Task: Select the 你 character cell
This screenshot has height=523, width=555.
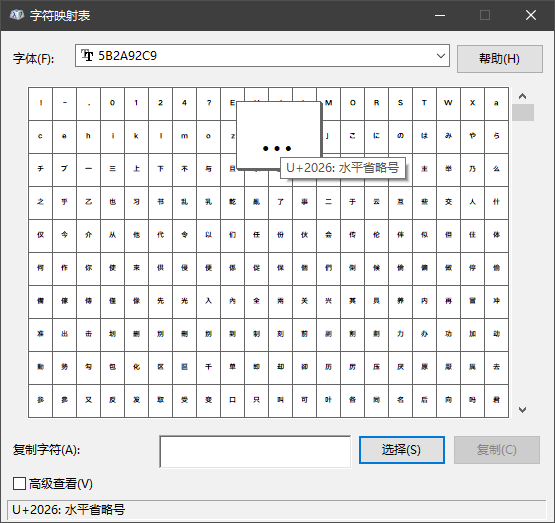Action: click(88, 269)
